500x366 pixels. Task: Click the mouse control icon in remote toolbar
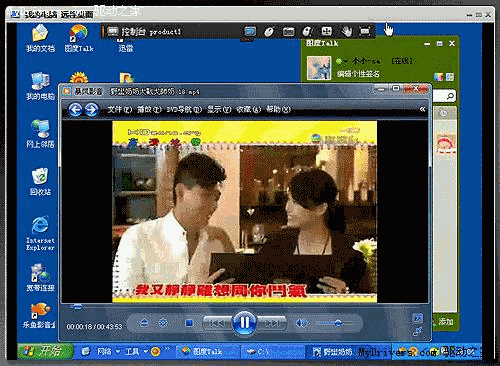tap(269, 32)
